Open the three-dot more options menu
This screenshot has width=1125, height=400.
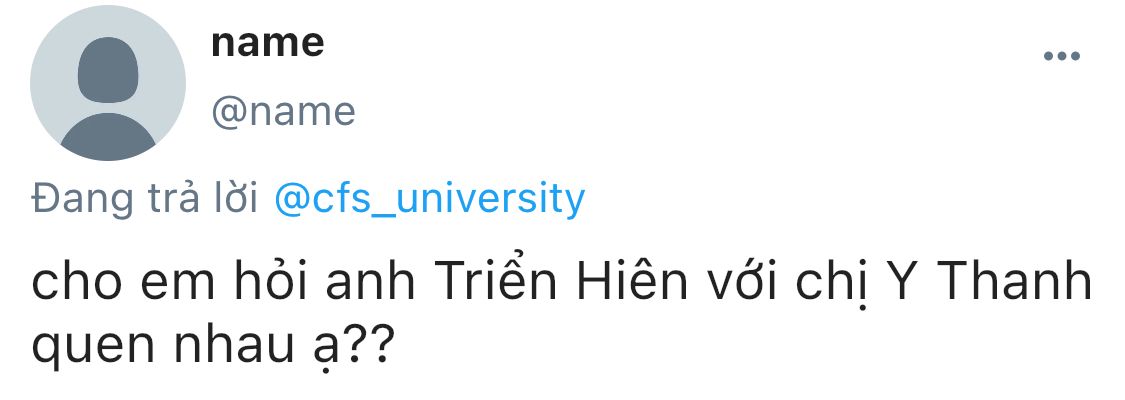pyautogui.click(x=1061, y=57)
